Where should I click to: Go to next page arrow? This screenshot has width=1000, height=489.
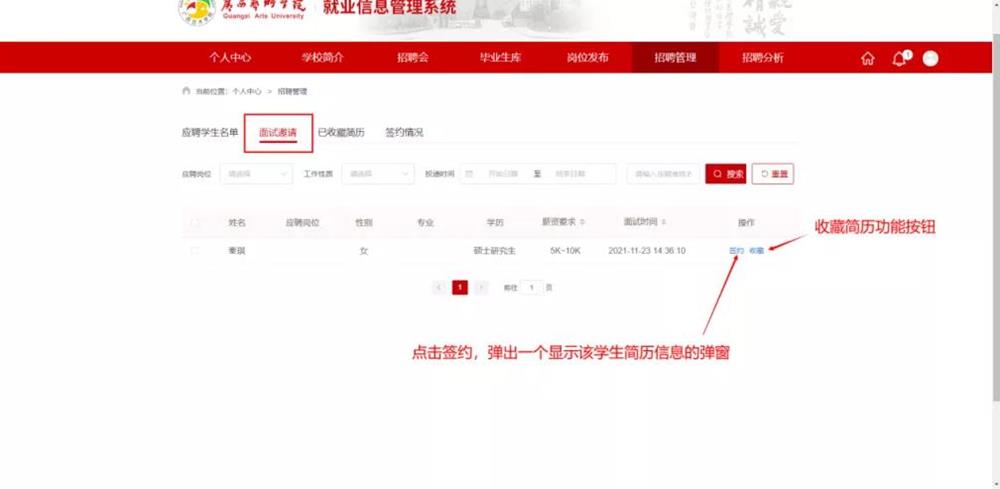click(482, 288)
